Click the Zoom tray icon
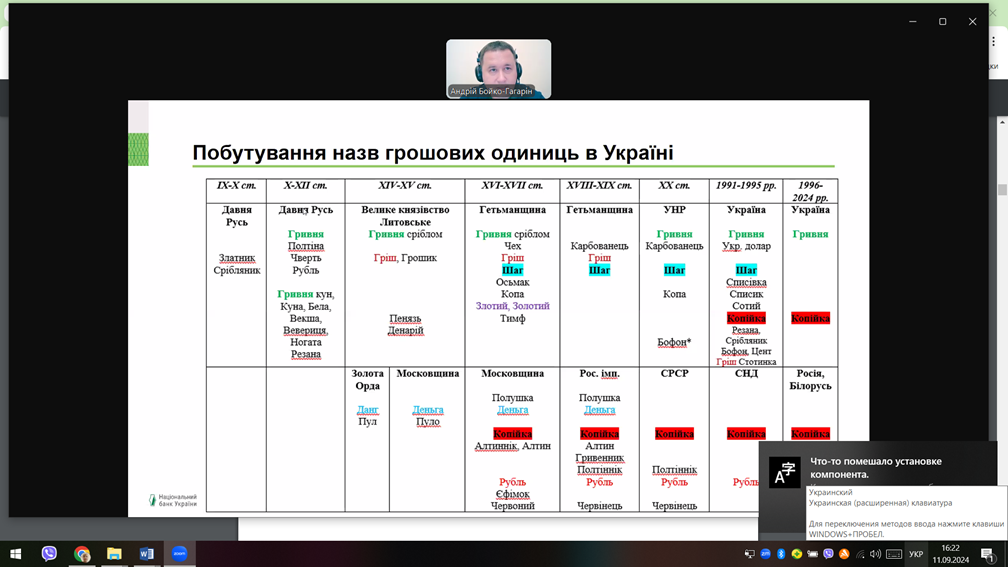This screenshot has height=567, width=1008. 765,554
